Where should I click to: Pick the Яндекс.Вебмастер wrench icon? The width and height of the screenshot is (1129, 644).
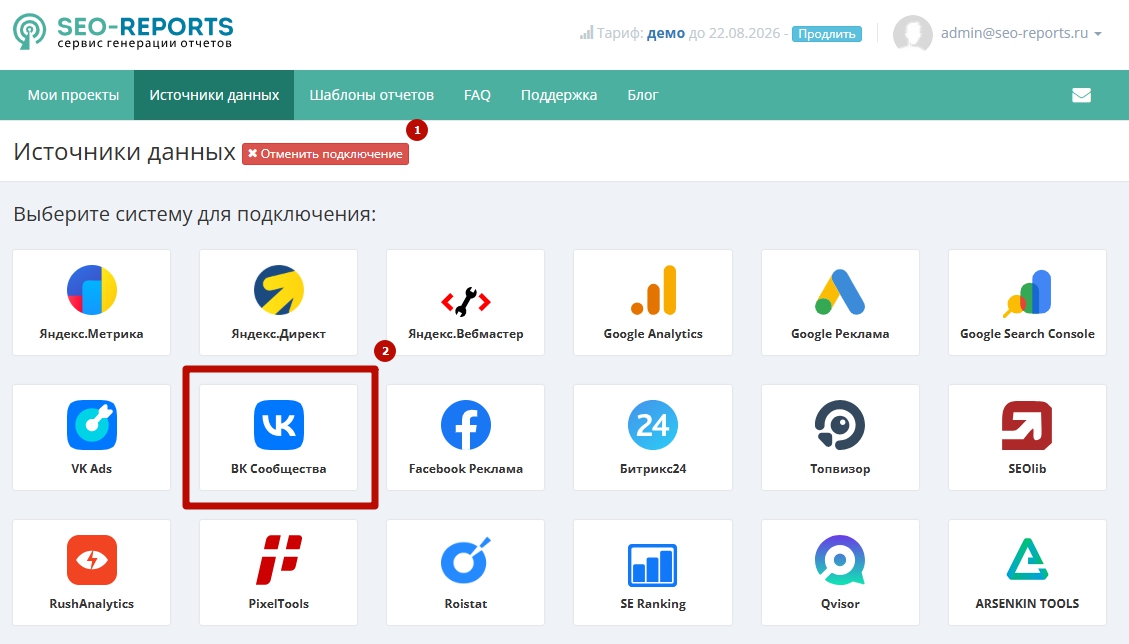(466, 301)
